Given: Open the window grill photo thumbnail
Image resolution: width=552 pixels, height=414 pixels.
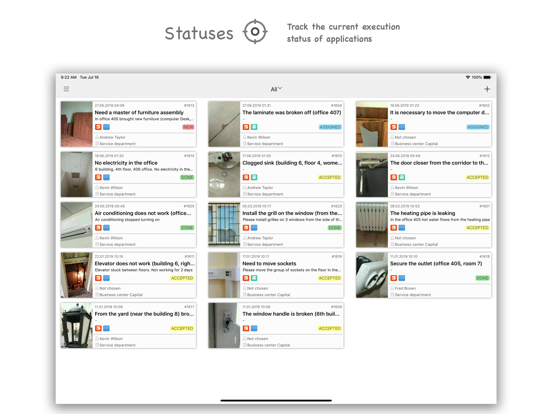Looking at the screenshot, I should 224,225.
